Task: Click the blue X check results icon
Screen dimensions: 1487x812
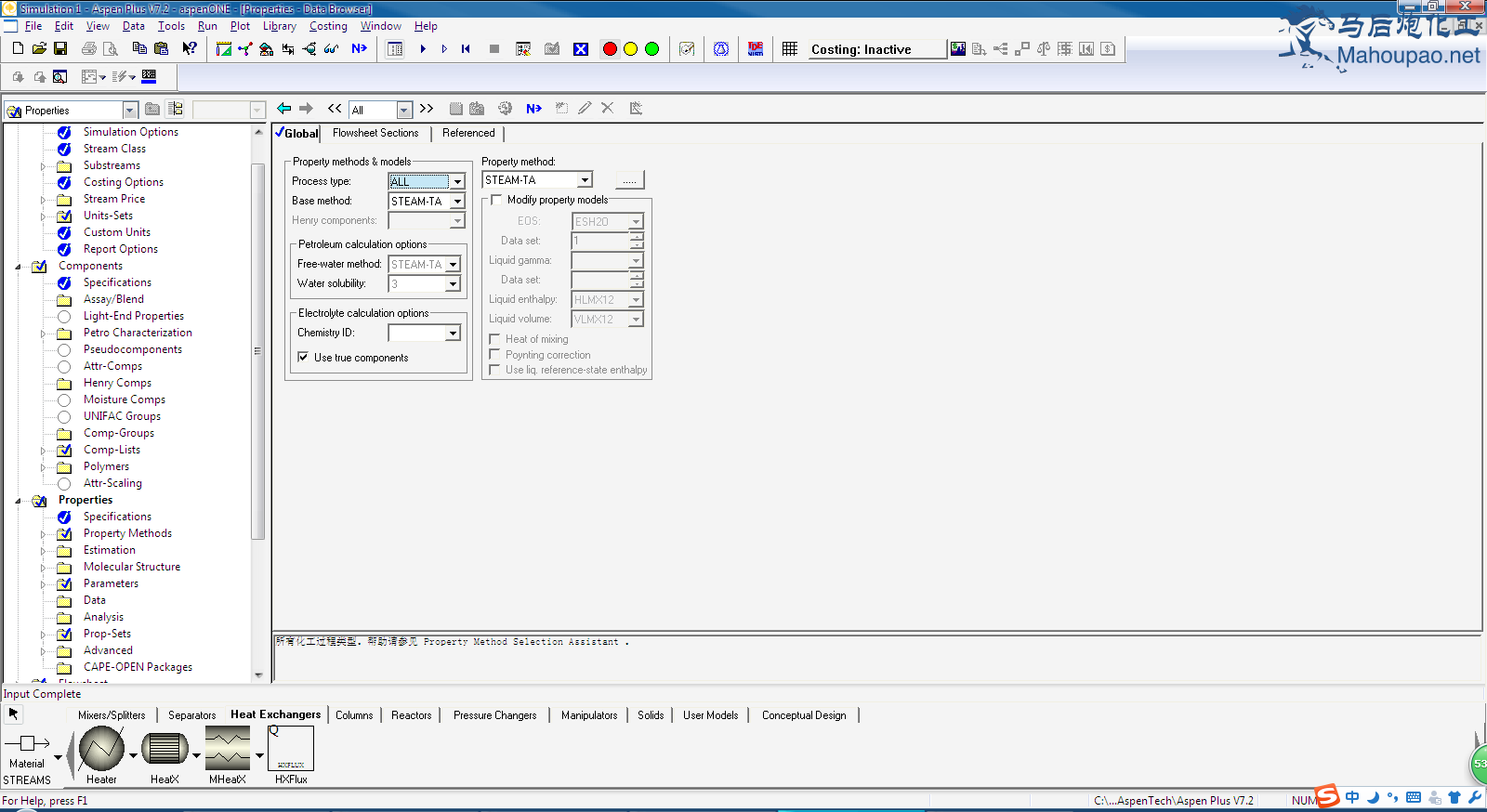Action: [x=581, y=49]
